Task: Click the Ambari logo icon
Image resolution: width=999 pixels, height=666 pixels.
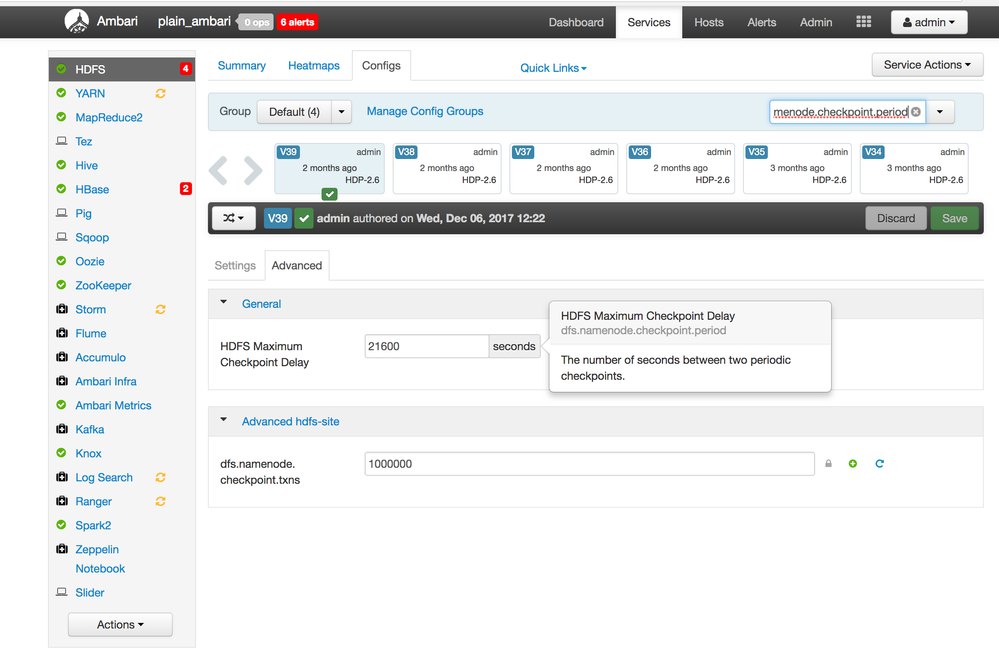Action: point(76,21)
